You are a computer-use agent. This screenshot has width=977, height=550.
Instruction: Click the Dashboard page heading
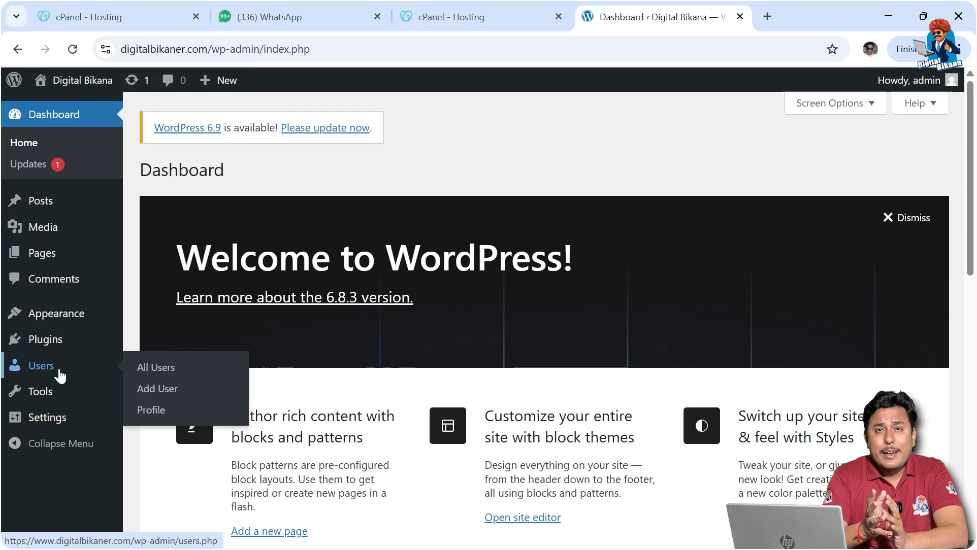(x=181, y=170)
